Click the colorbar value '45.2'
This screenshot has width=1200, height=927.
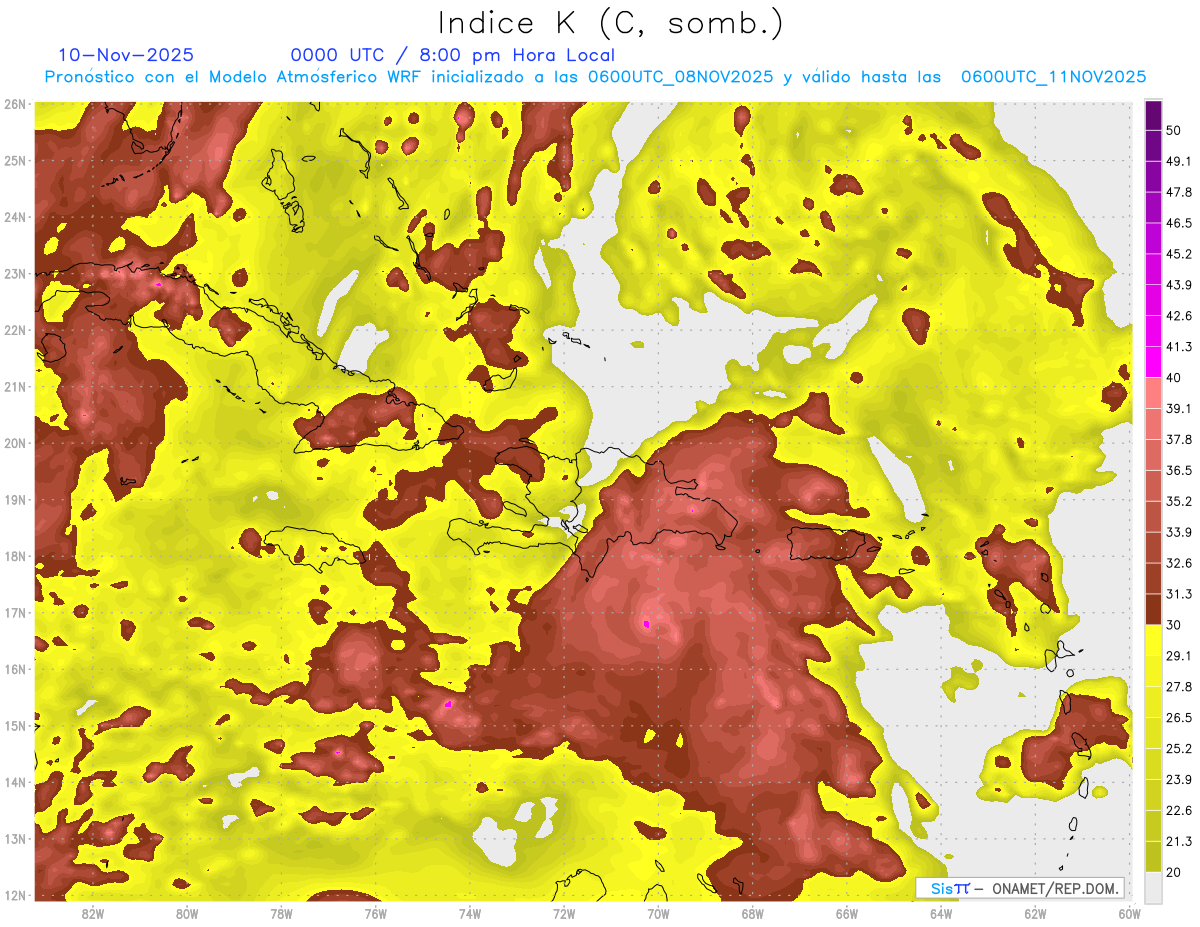[1178, 254]
